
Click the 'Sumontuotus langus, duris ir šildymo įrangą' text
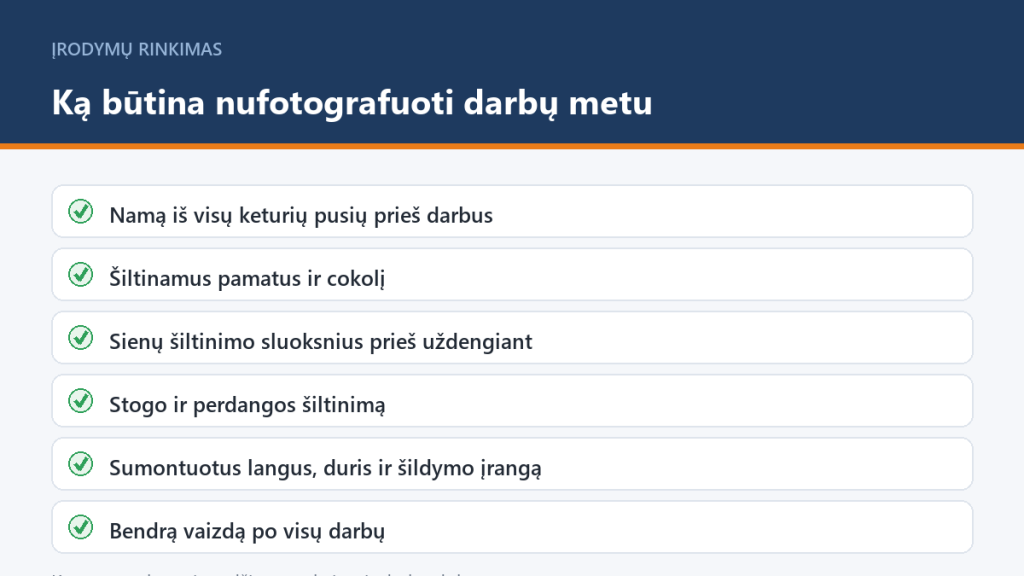325,468
